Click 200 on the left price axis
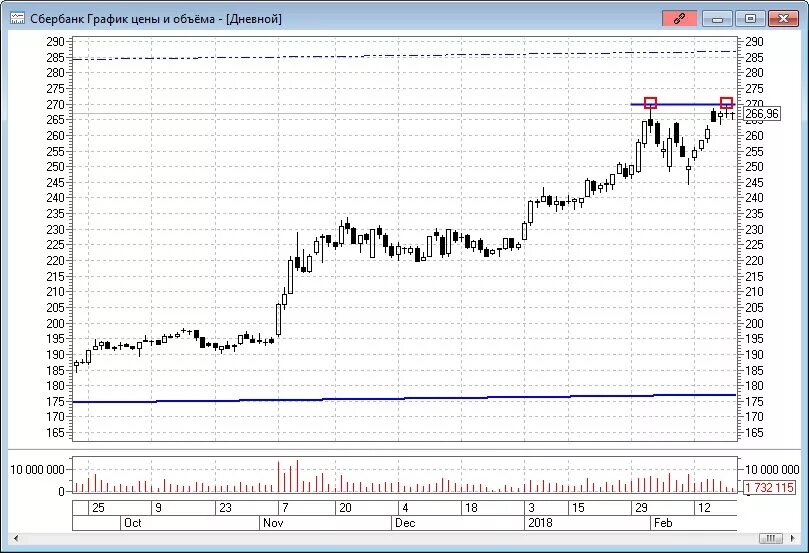 (55, 323)
